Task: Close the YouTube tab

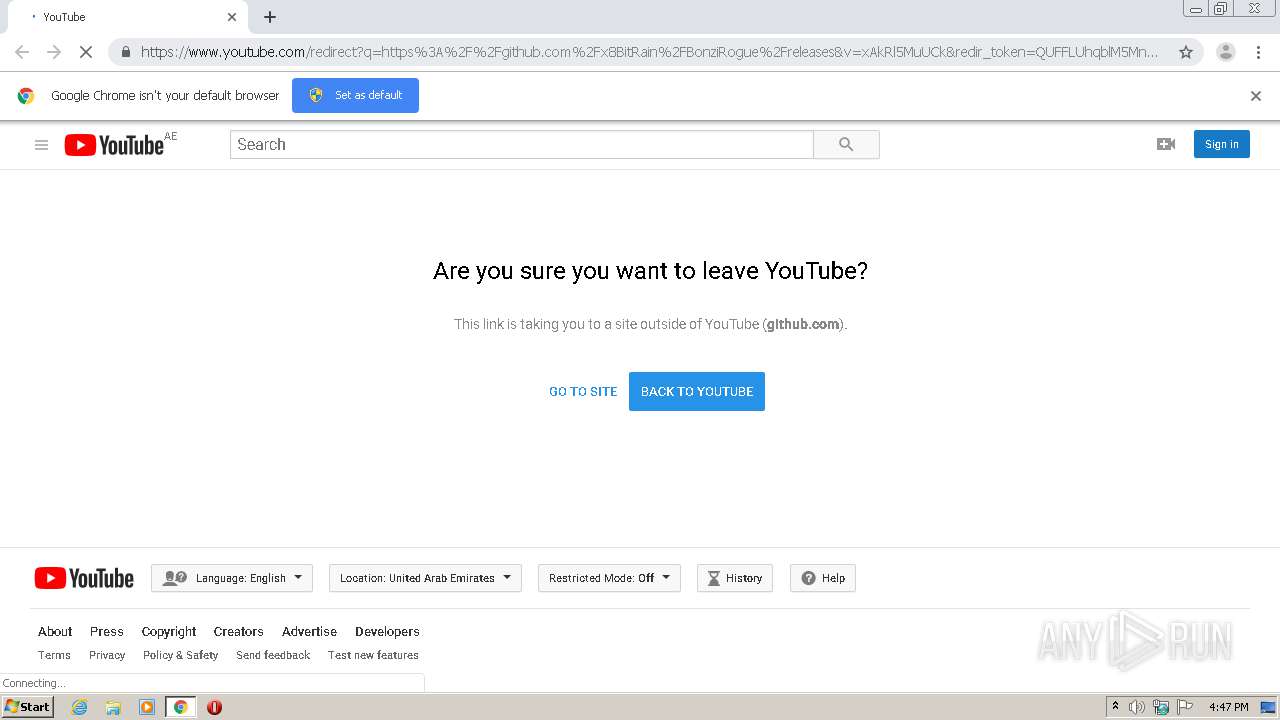Action: (x=232, y=17)
